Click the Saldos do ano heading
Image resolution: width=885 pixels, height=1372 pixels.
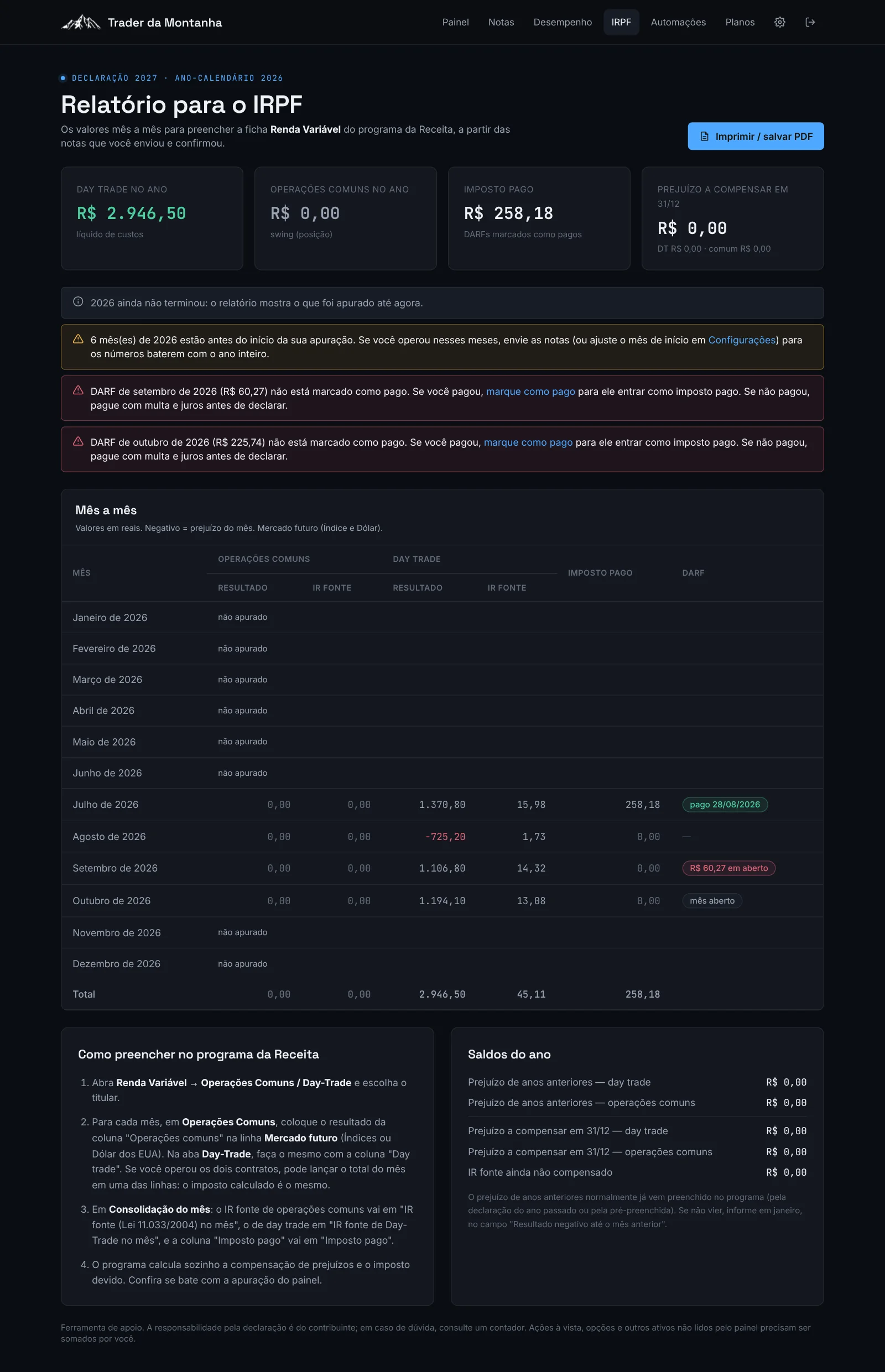point(509,1054)
